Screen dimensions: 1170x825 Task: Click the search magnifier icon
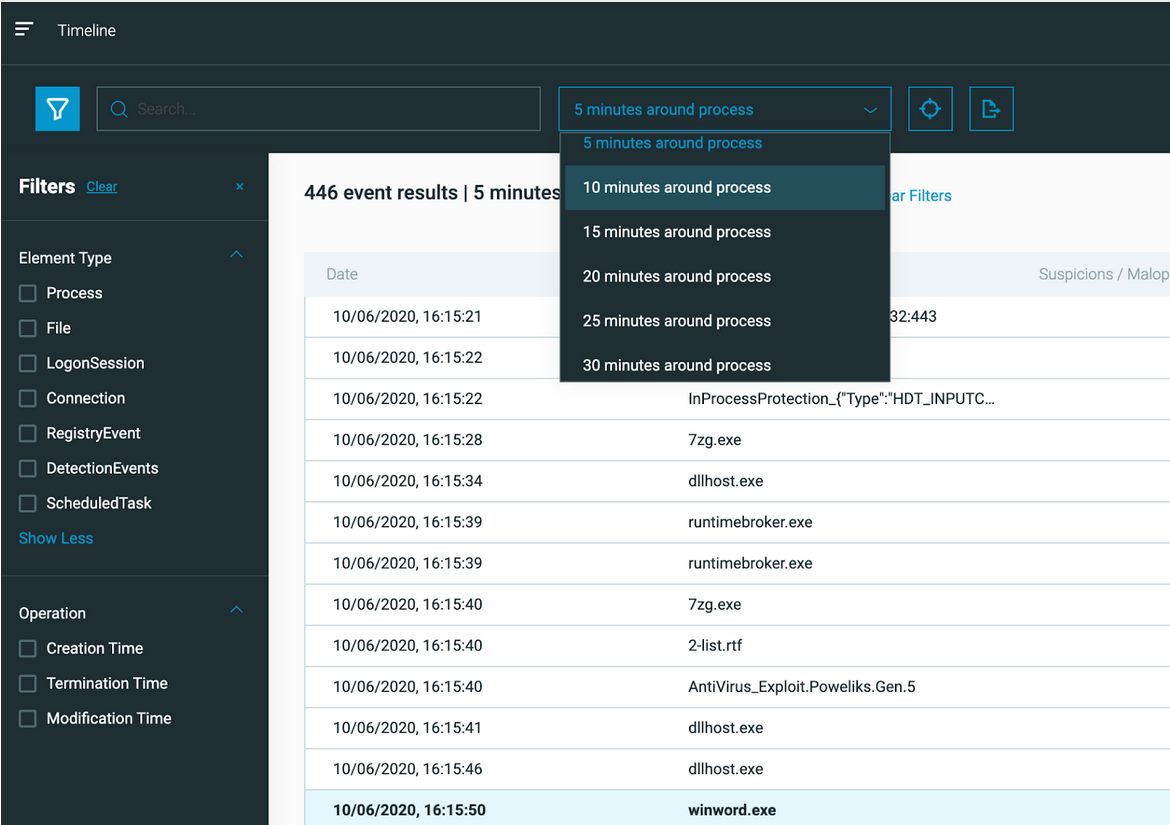click(119, 108)
